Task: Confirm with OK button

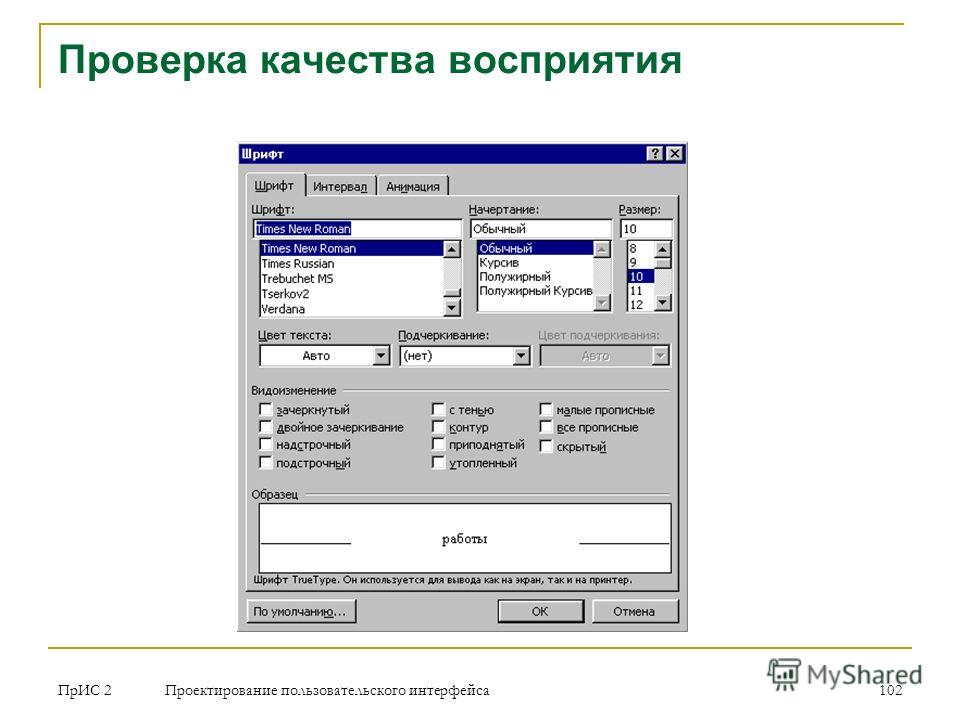Action: click(x=540, y=611)
